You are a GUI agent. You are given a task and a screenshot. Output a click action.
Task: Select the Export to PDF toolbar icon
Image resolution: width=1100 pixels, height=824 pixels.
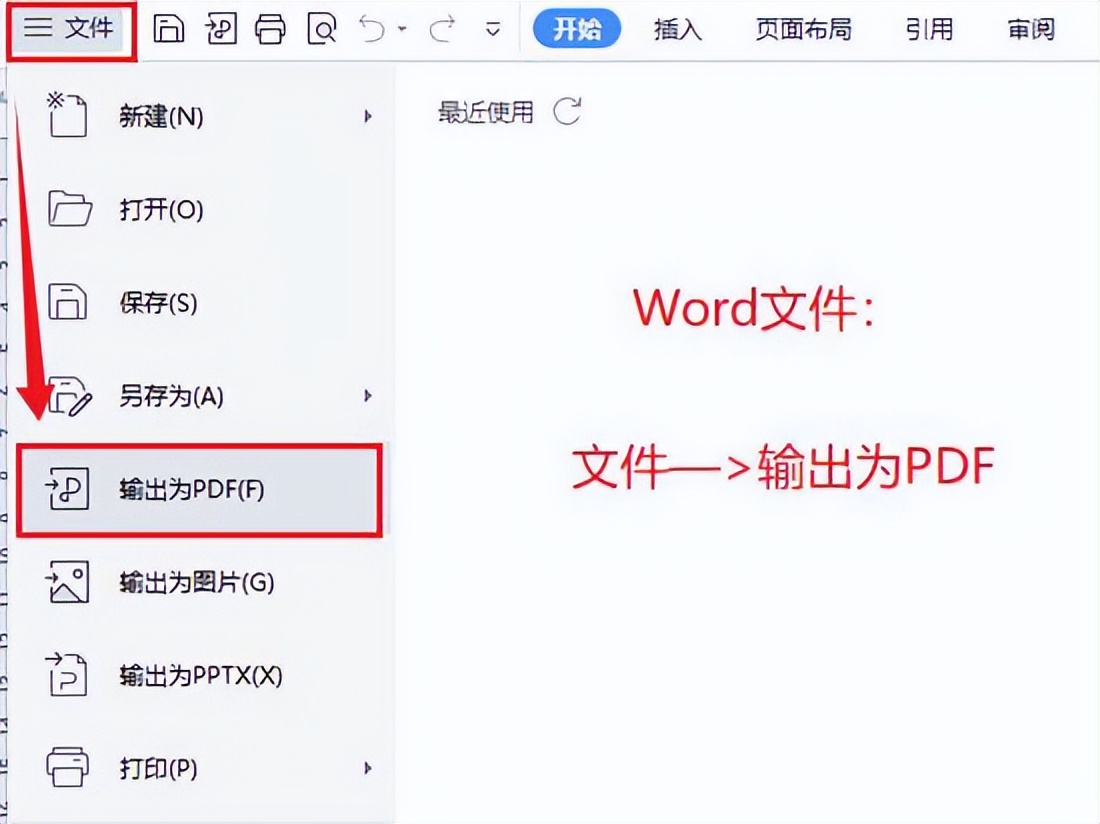[x=220, y=30]
